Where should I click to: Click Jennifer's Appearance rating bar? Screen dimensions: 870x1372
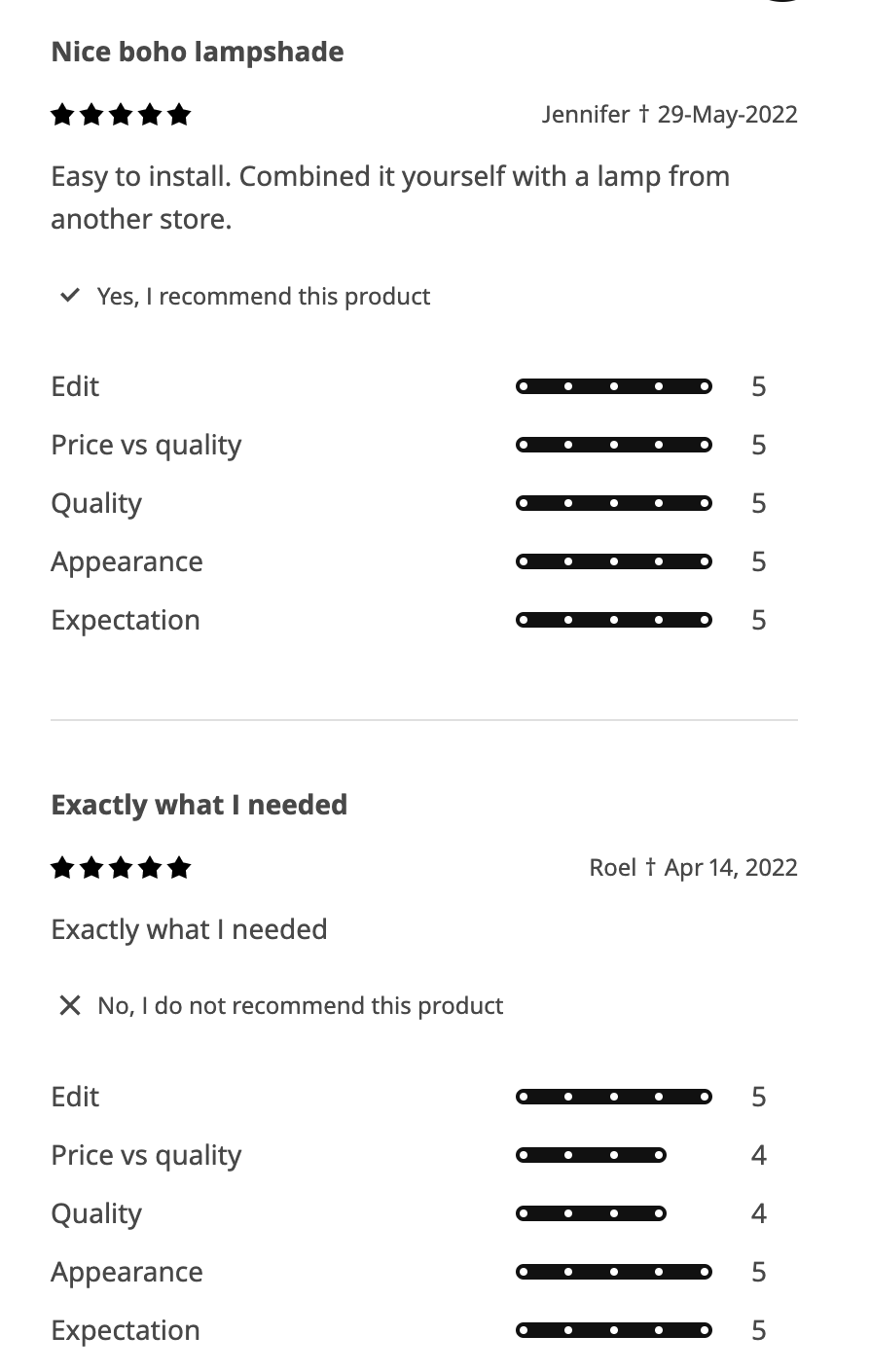click(x=613, y=562)
